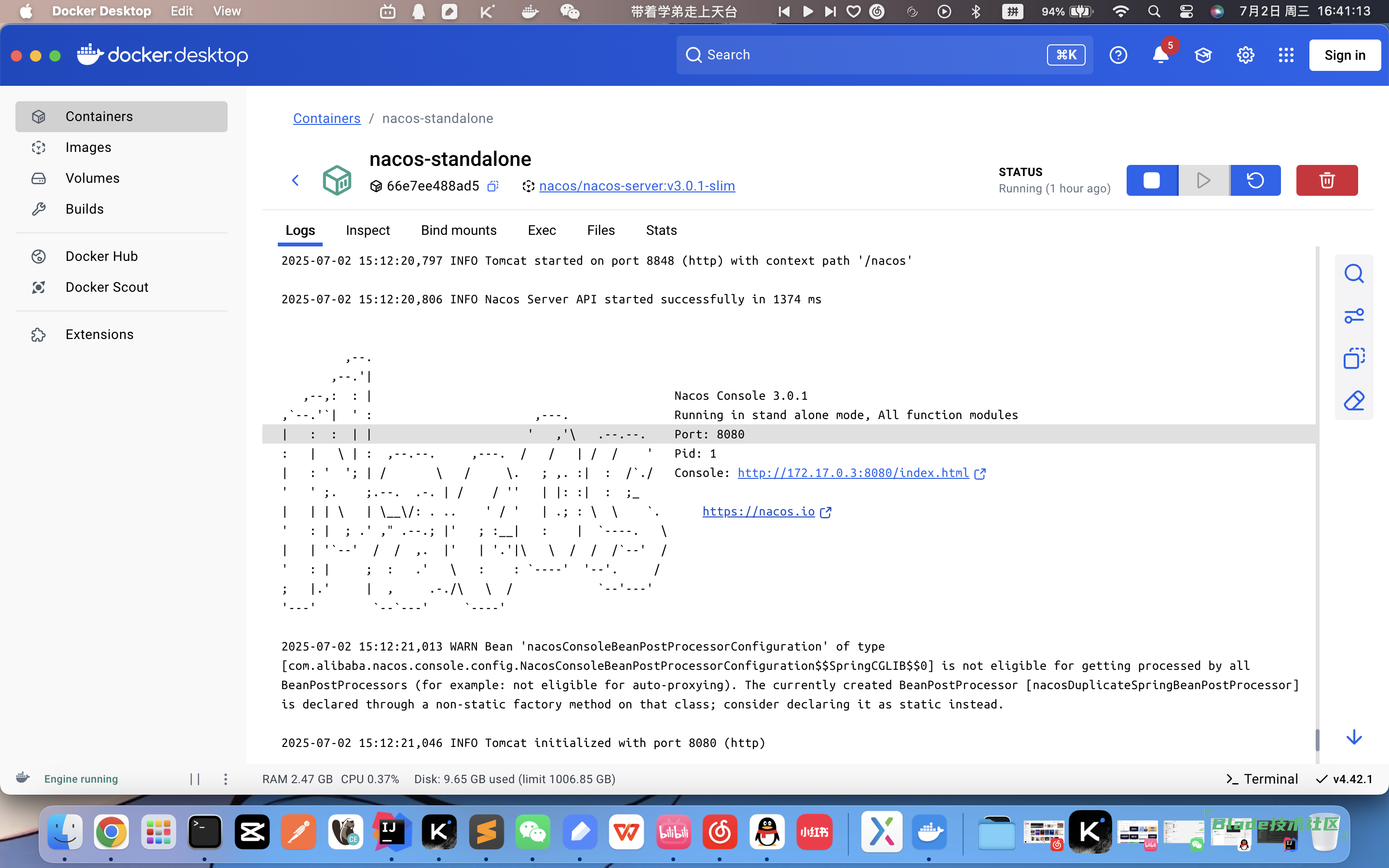1389x868 pixels.
Task: Stop the nacos-standalone container
Action: [1152, 180]
